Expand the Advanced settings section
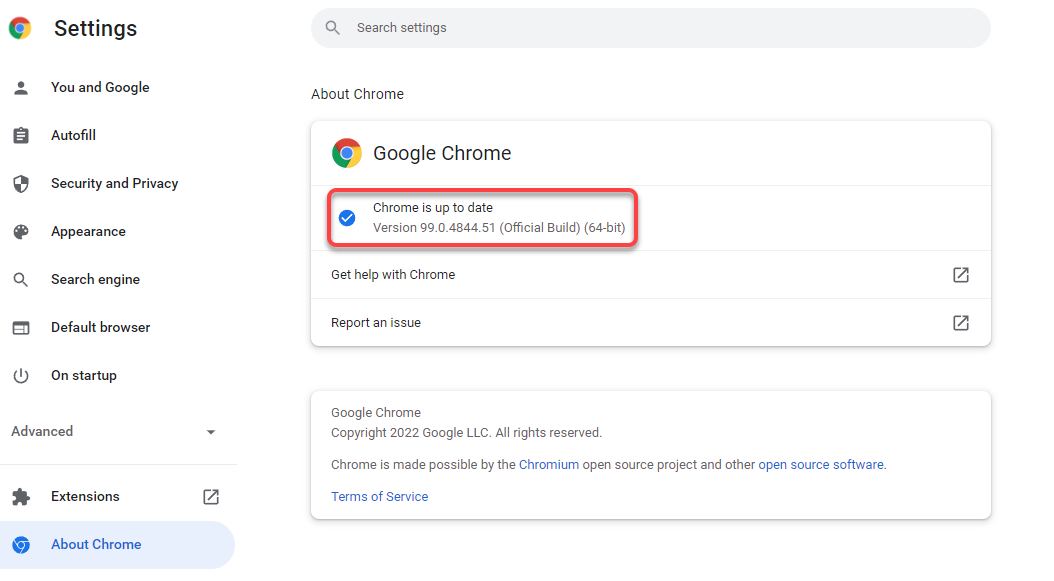The image size is (1054, 581). pos(43,432)
